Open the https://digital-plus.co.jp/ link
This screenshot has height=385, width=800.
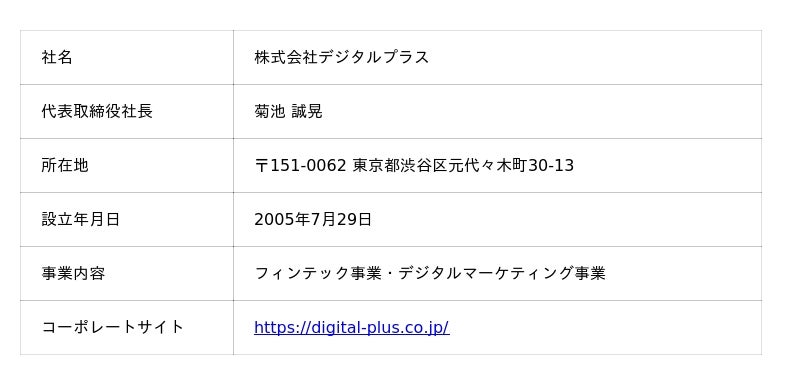(352, 327)
